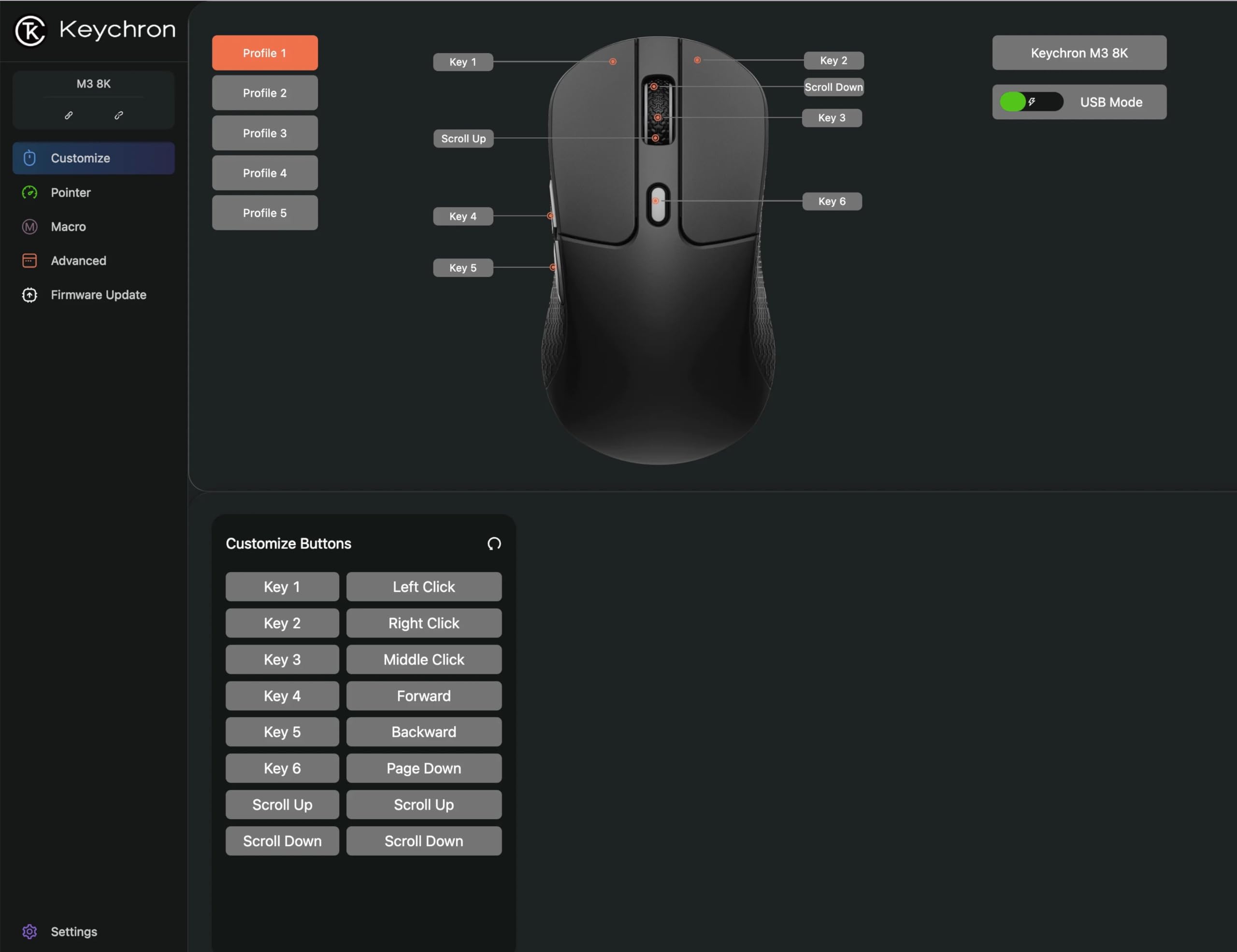Switch to Profile 1

click(x=265, y=53)
